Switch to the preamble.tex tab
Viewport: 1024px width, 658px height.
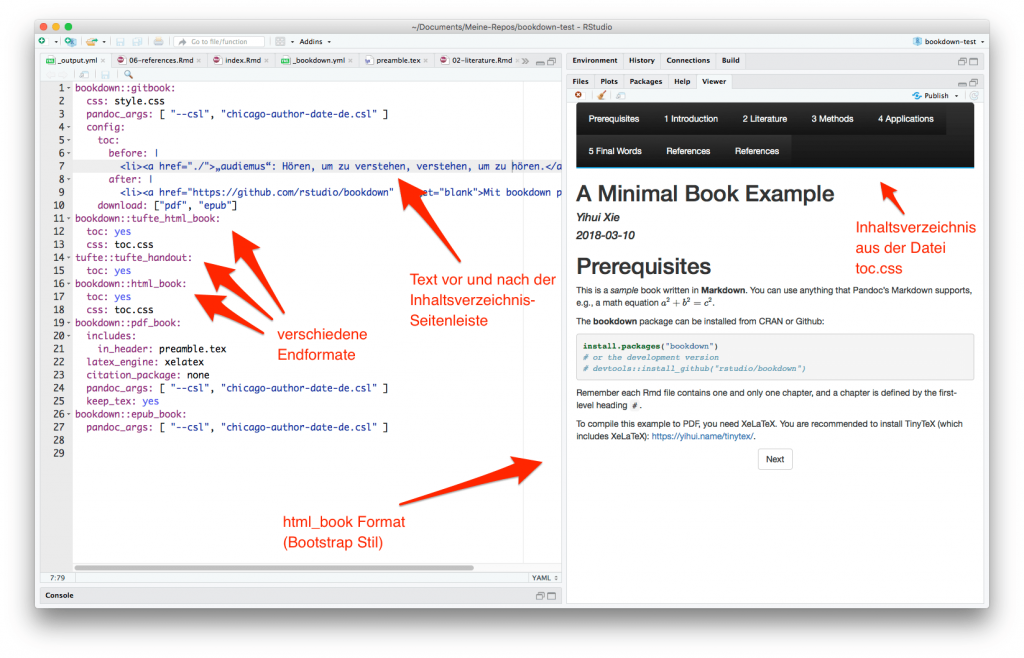(398, 61)
